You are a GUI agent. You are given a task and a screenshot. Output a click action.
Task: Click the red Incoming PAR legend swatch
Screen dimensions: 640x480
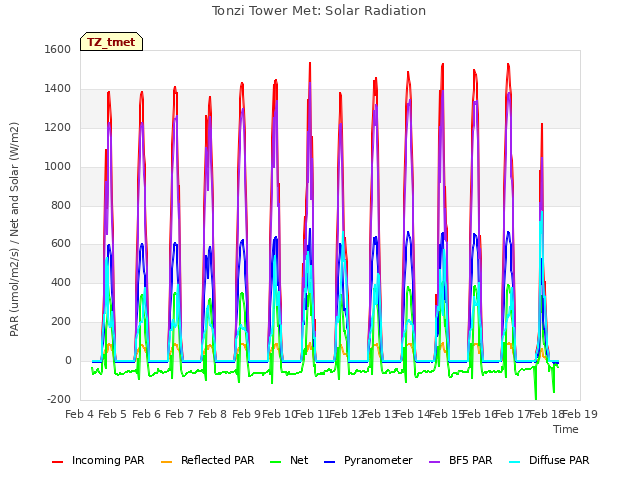click(58, 461)
